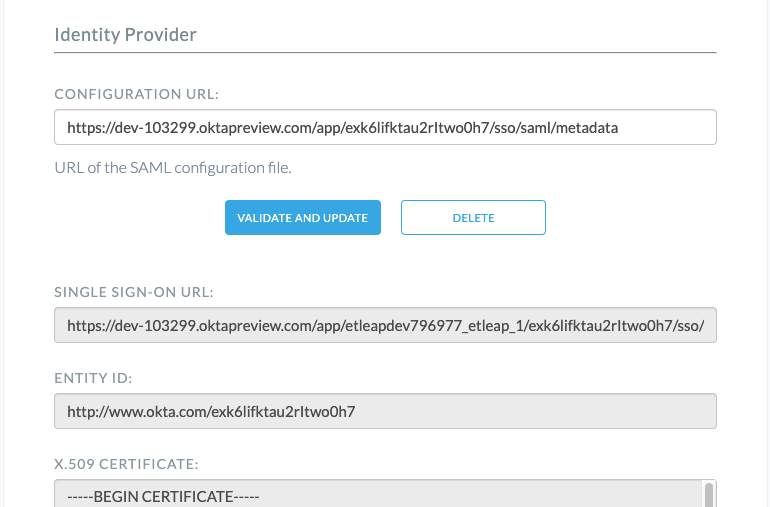Image resolution: width=770 pixels, height=507 pixels.
Task: Select the Single Sign-On URL field
Action: [x=385, y=325]
